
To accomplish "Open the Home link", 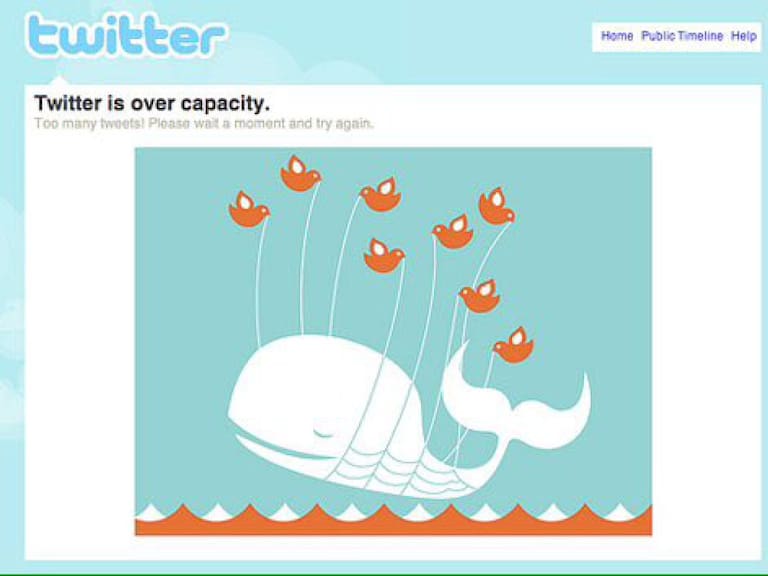I will 617,36.
